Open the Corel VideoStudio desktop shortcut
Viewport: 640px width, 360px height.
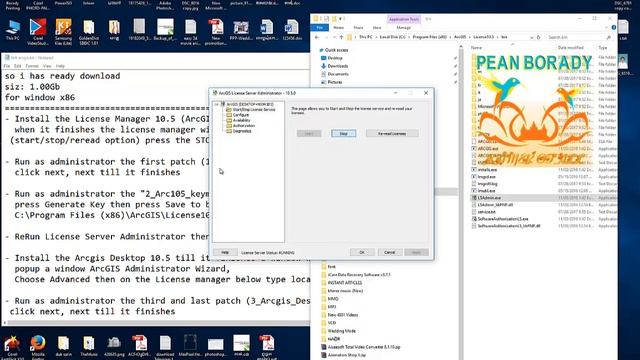click(38, 31)
